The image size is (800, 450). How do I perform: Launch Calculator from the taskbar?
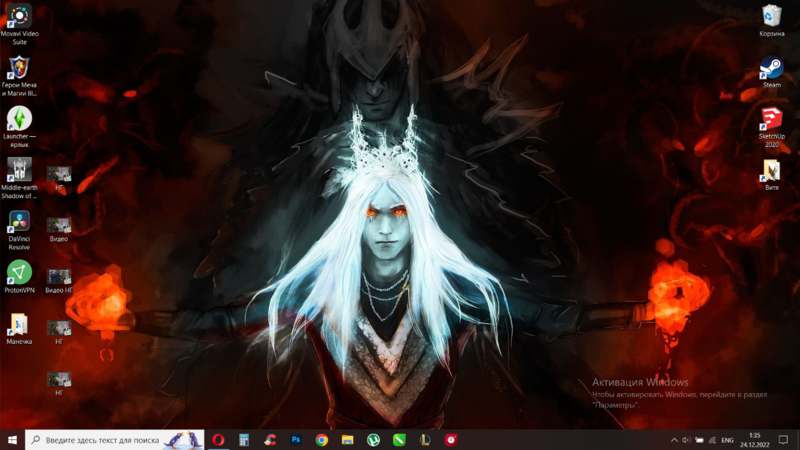pos(244,440)
